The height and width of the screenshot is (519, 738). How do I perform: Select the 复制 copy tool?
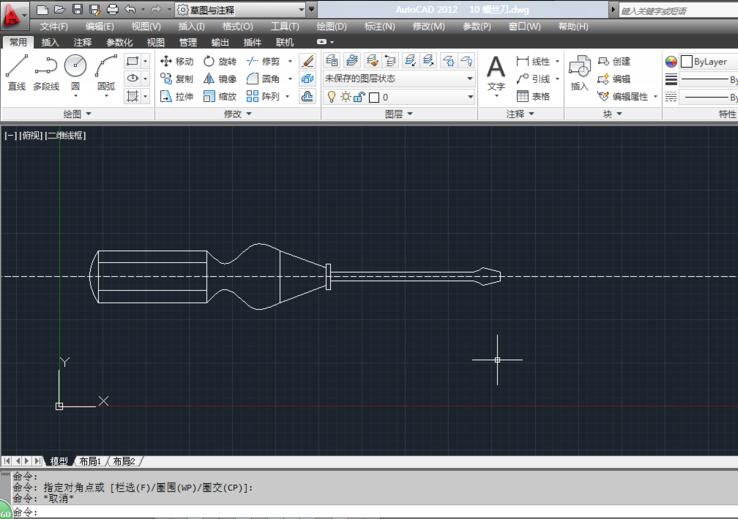[x=176, y=79]
